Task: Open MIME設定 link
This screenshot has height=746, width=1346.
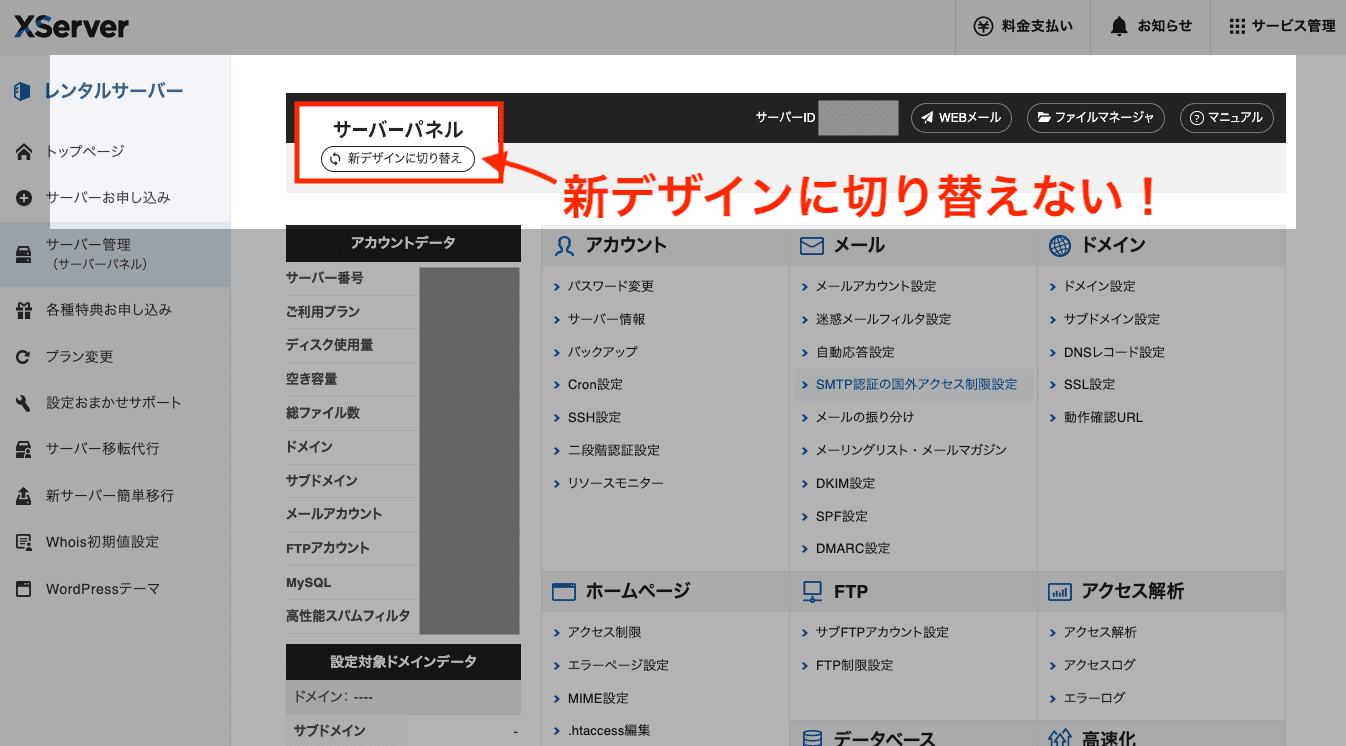Action: 598,698
